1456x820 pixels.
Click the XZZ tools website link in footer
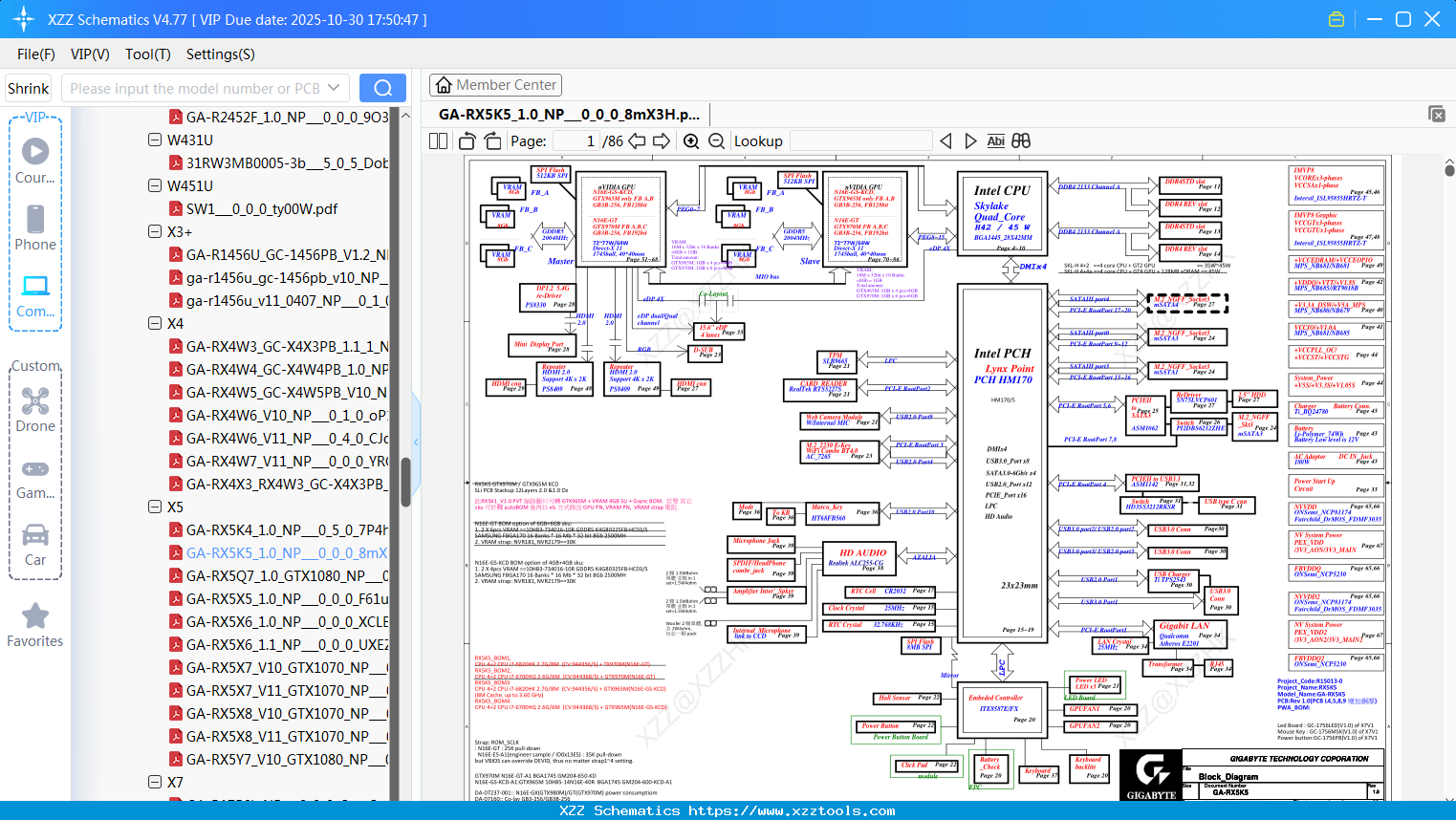(792, 810)
